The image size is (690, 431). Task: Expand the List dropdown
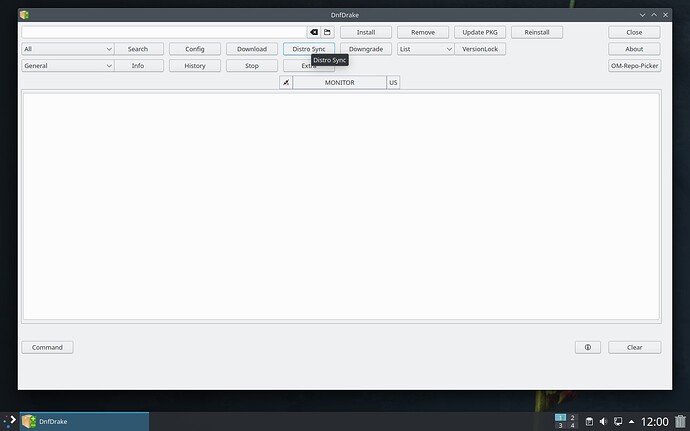[425, 49]
